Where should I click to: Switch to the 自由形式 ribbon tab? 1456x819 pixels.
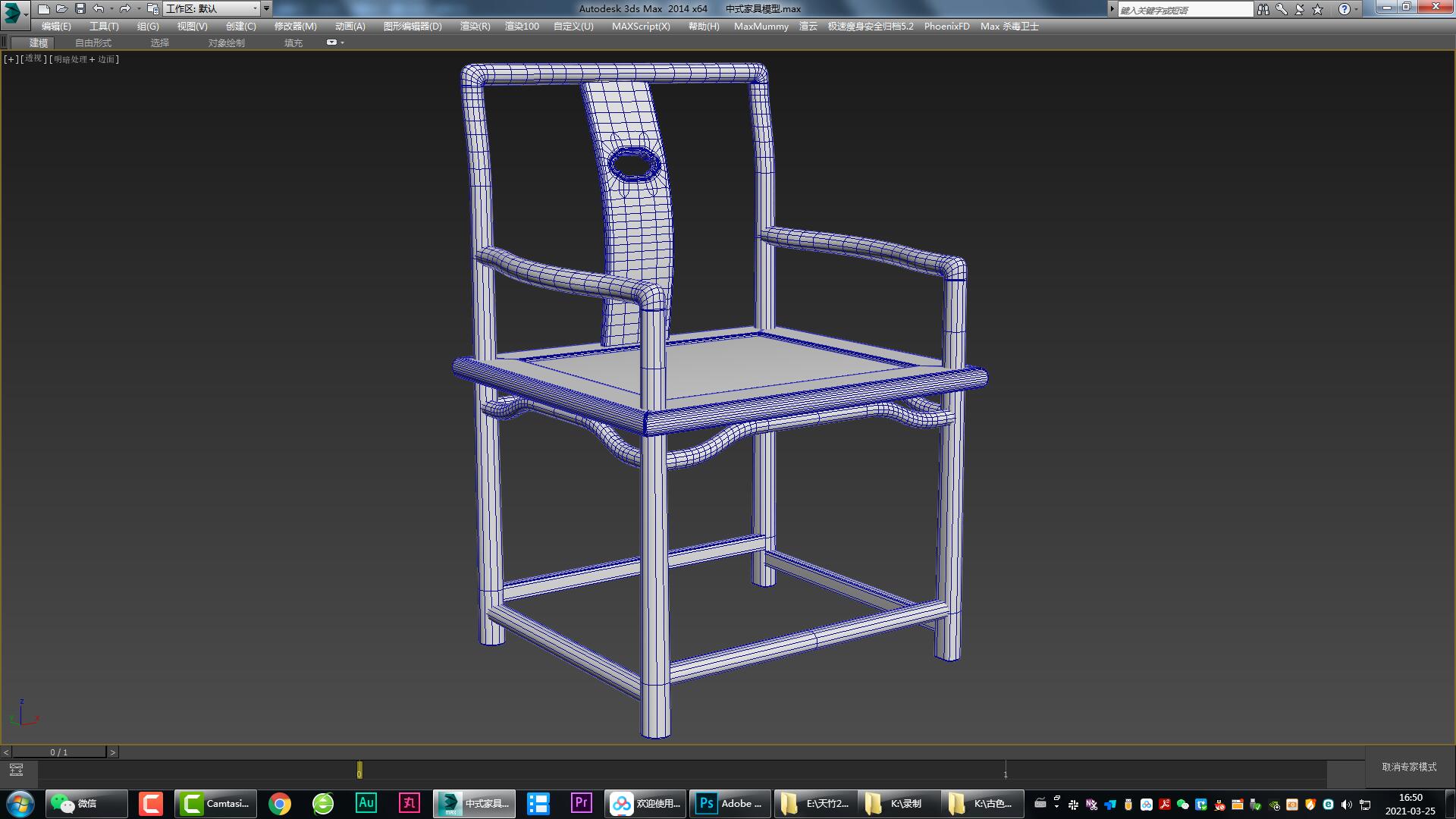(x=93, y=43)
